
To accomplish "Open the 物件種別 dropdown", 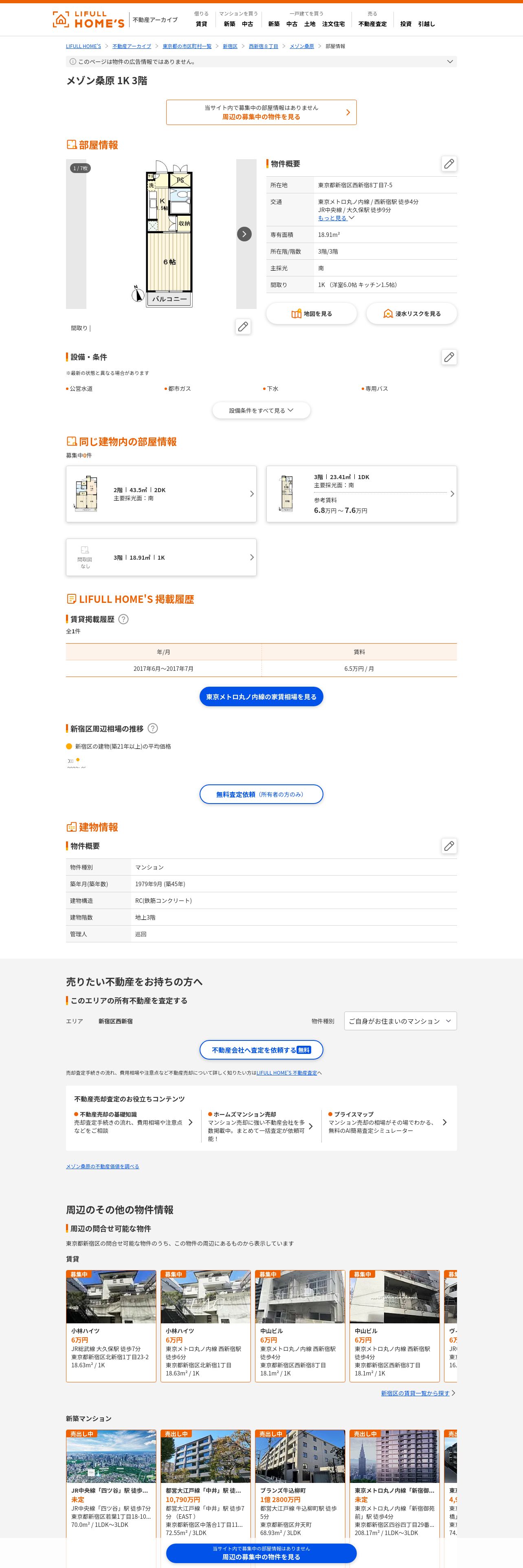I will 400,1021.
